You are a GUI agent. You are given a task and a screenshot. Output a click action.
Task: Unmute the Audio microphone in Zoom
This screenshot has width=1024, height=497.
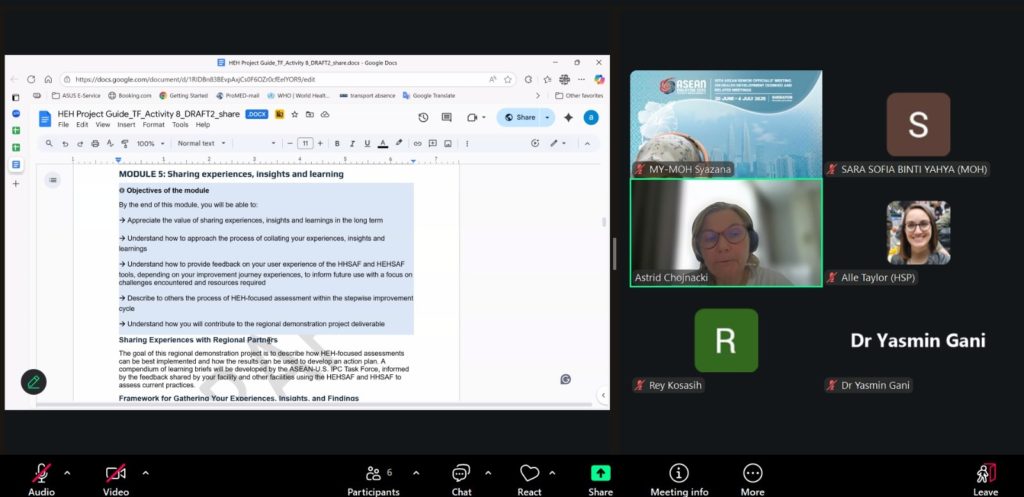coord(41,473)
